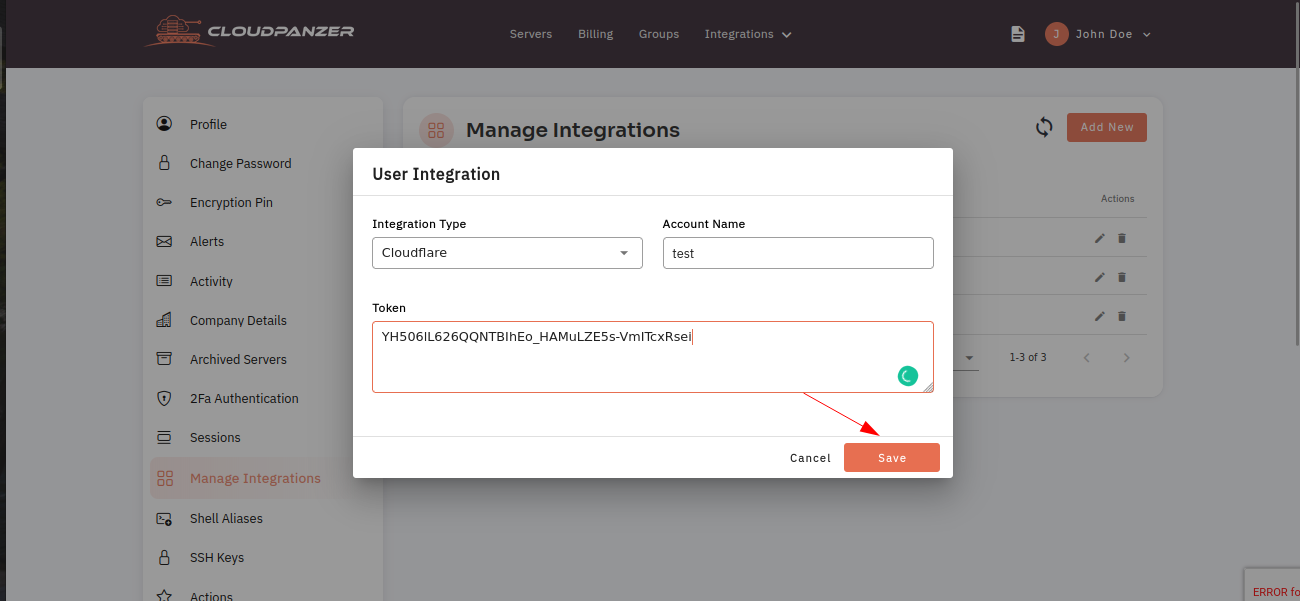Viewport: 1300px width, 601px height.
Task: Open the Servers menu item
Action: click(531, 34)
